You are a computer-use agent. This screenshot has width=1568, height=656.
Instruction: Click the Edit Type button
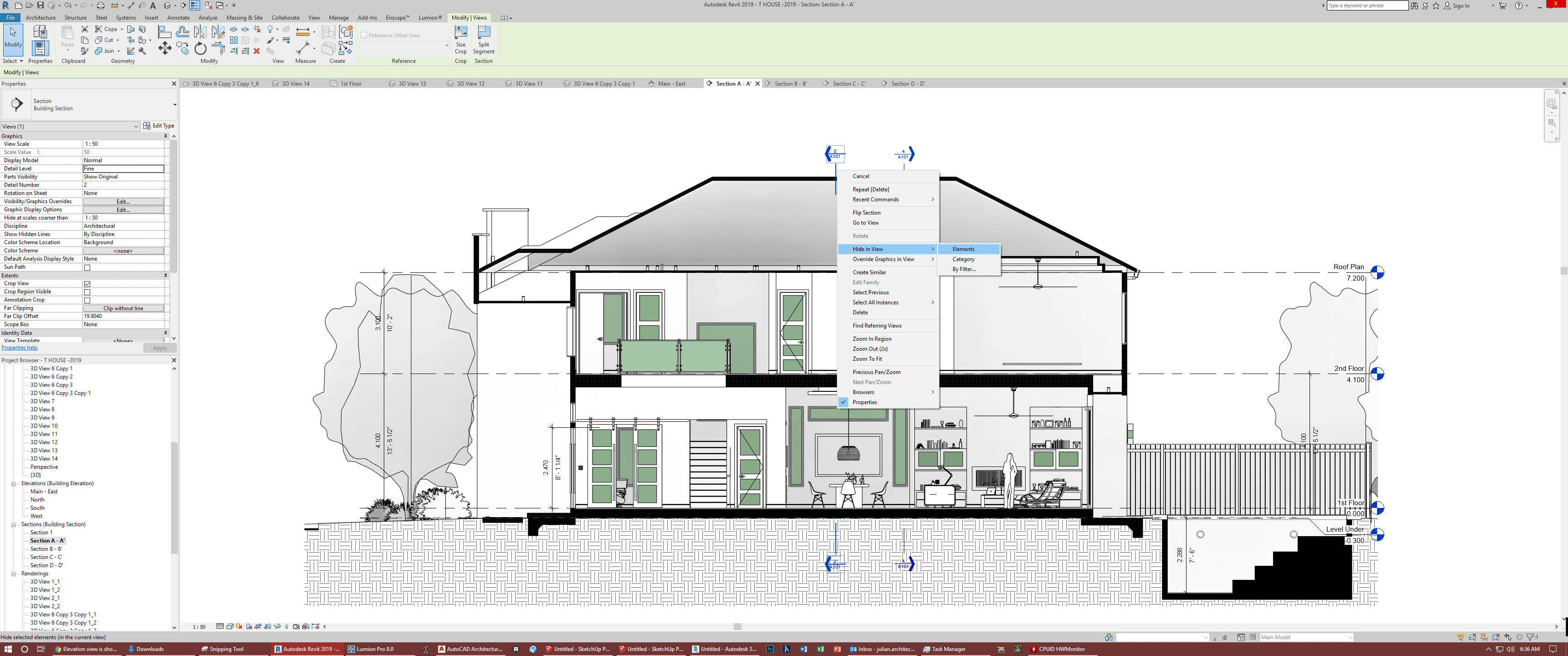(x=158, y=126)
